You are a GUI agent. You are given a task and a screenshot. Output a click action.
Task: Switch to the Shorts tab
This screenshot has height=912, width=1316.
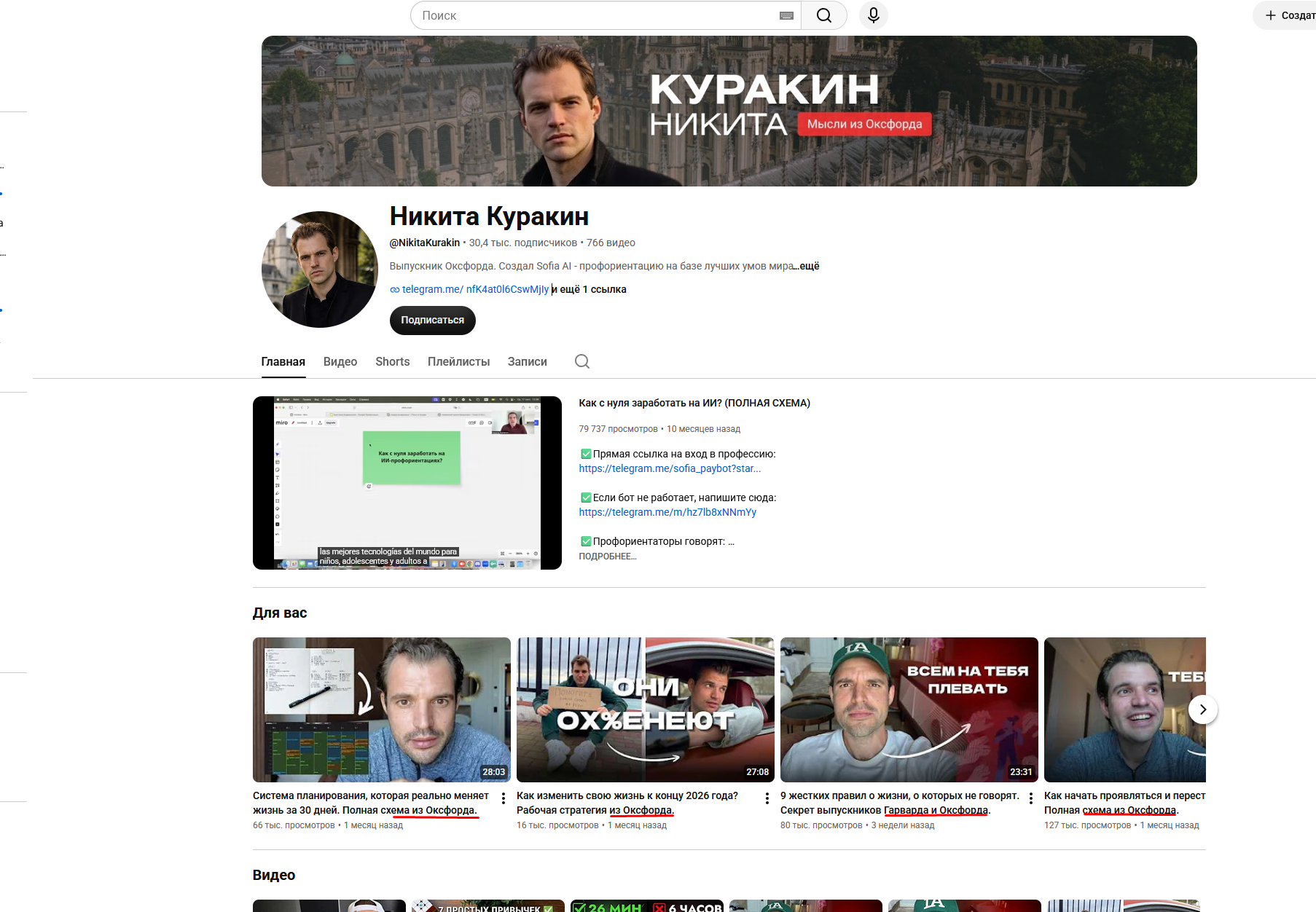click(x=393, y=362)
